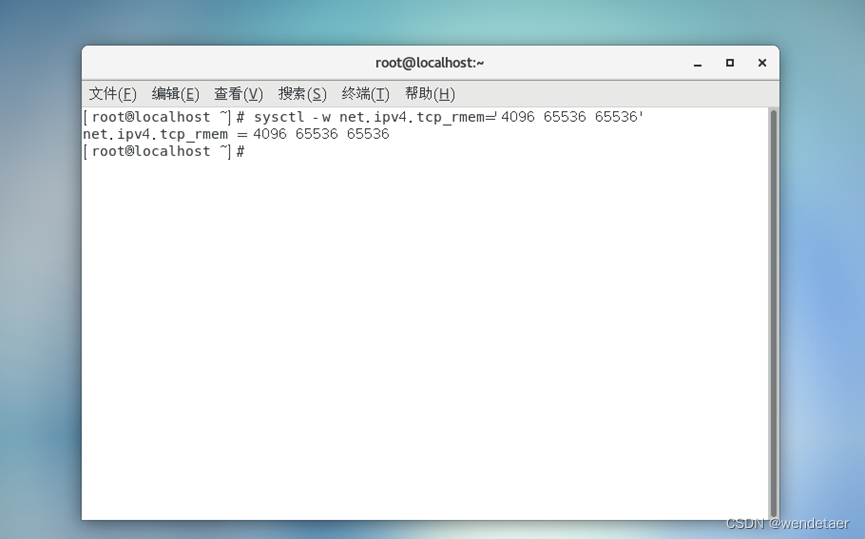This screenshot has width=865, height=539.
Task: Click the root@localhost:~ title bar text
Action: point(430,63)
